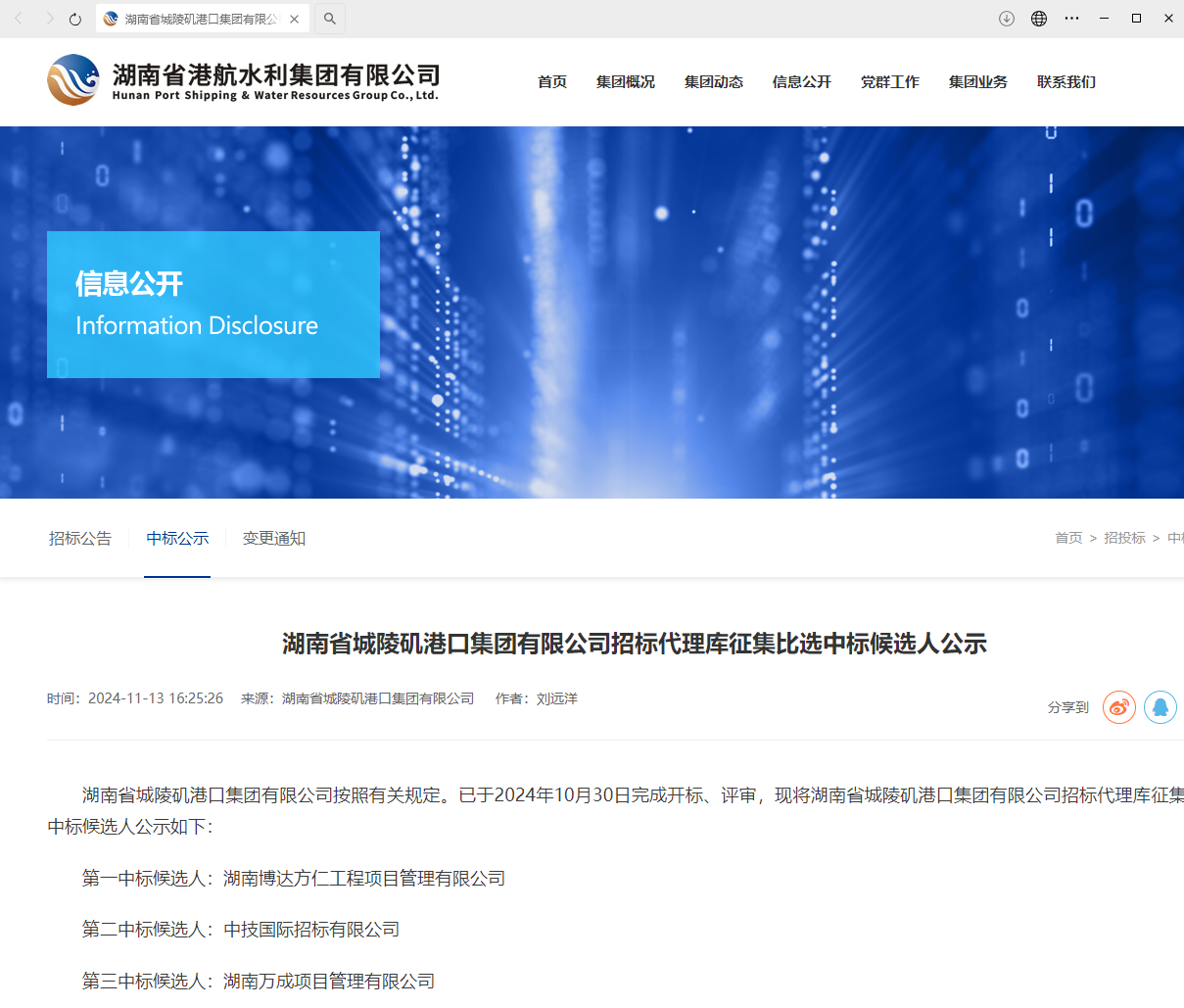Open the downloads icon in browser toolbar
The width and height of the screenshot is (1184, 1008).
(x=1007, y=19)
